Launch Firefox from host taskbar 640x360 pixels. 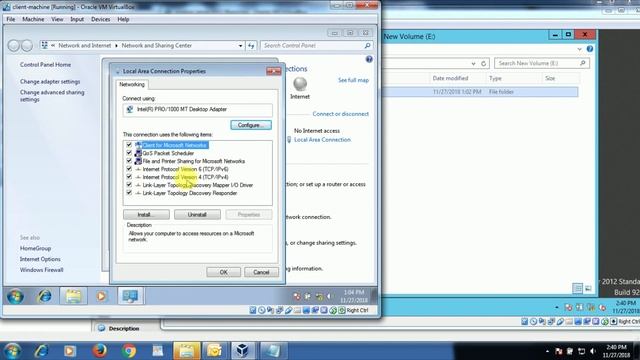point(99,351)
